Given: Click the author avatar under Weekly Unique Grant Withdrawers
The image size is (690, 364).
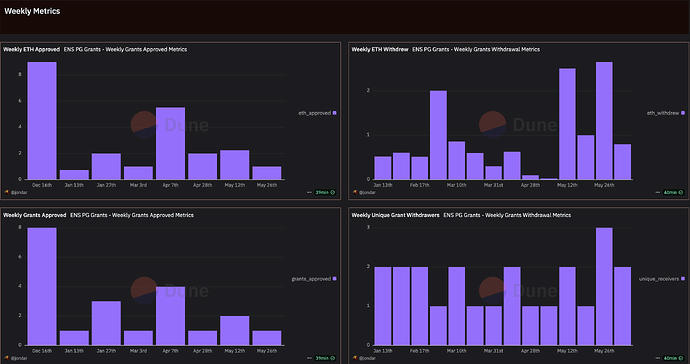Looking at the screenshot, I should (x=355, y=358).
